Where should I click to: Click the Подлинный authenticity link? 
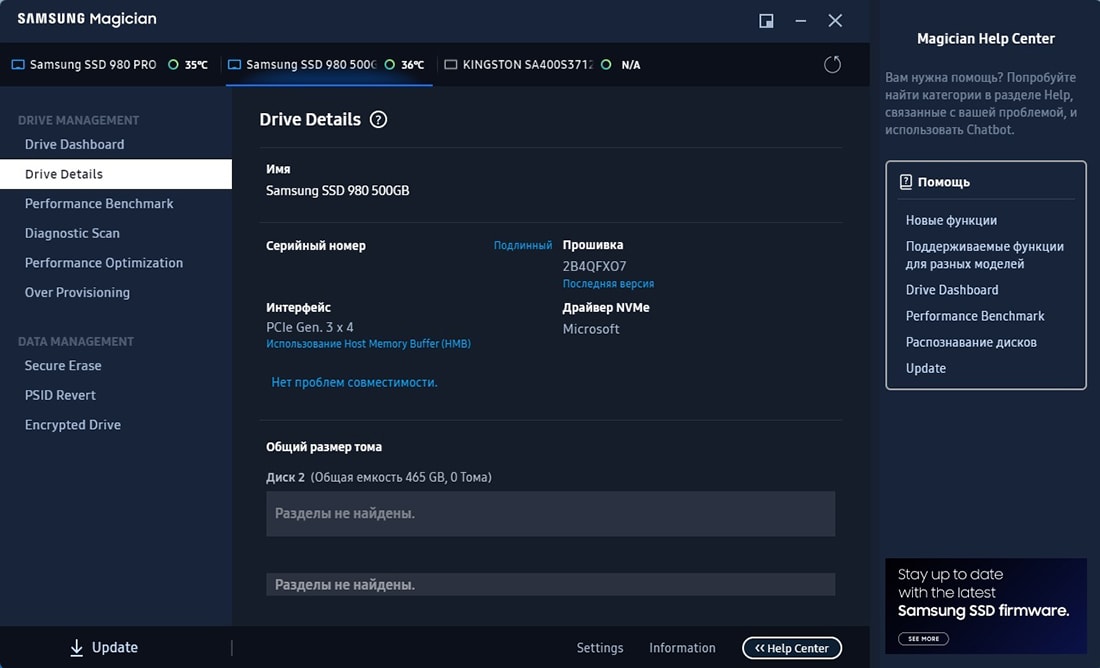pyautogui.click(x=523, y=246)
